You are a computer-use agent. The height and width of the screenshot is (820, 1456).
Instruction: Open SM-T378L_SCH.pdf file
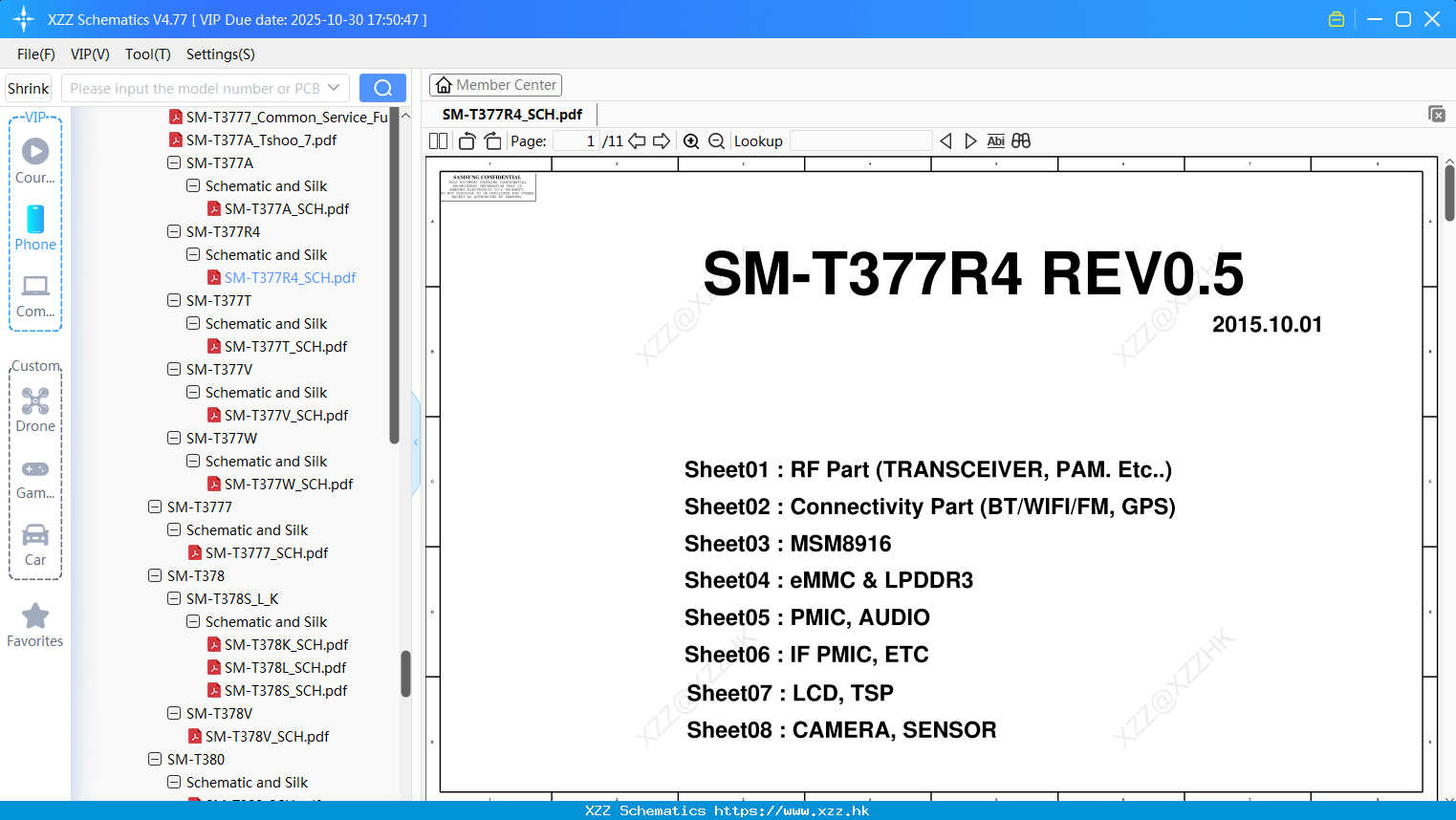277,667
